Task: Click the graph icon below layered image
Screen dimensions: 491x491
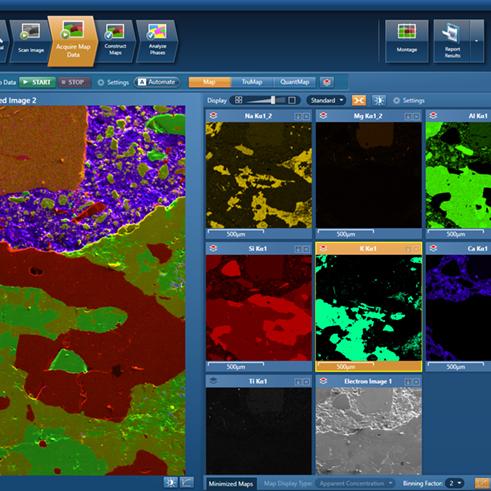Action: click(187, 482)
